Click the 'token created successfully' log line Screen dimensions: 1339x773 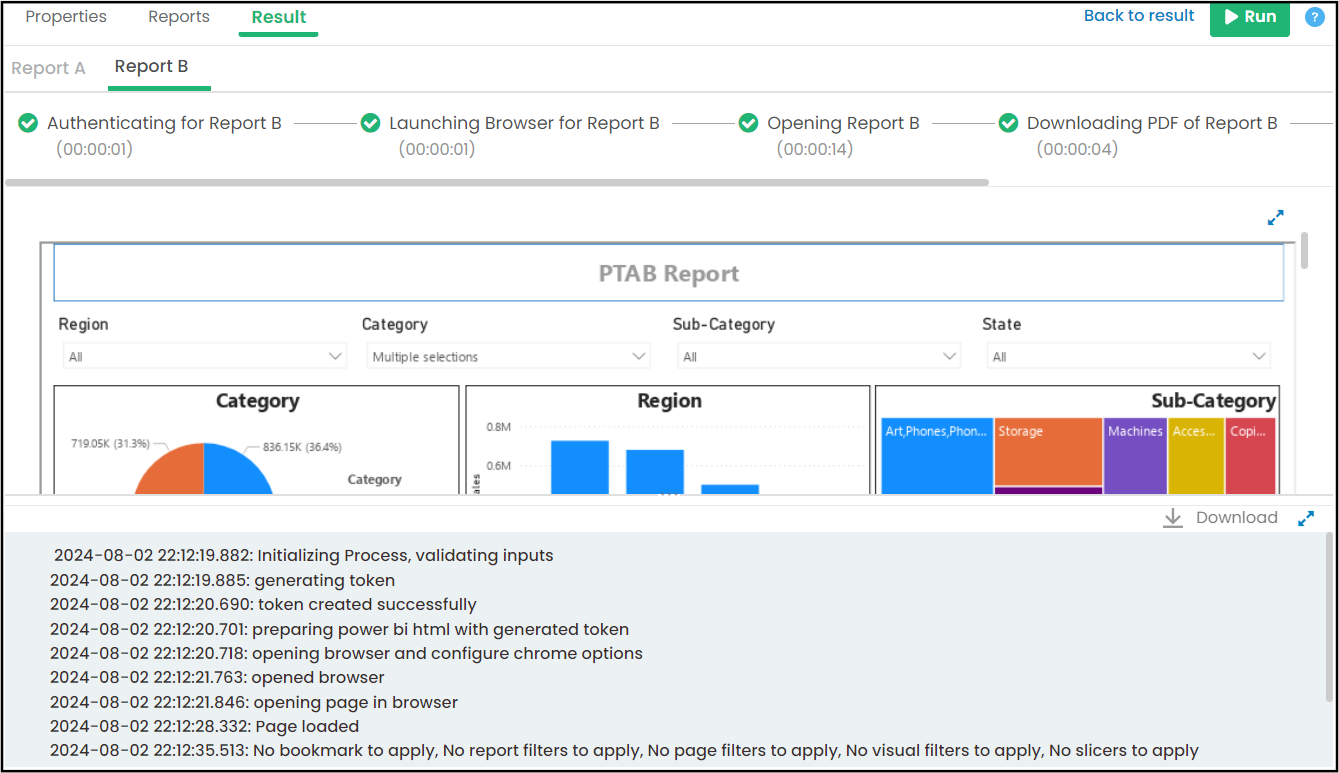(x=263, y=605)
